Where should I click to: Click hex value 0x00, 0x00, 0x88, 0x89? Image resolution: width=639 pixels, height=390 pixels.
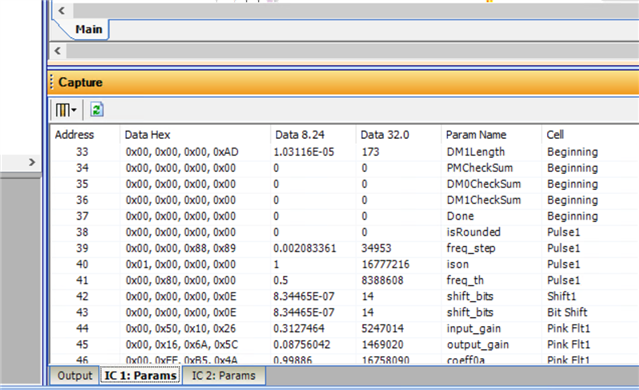[181, 248]
